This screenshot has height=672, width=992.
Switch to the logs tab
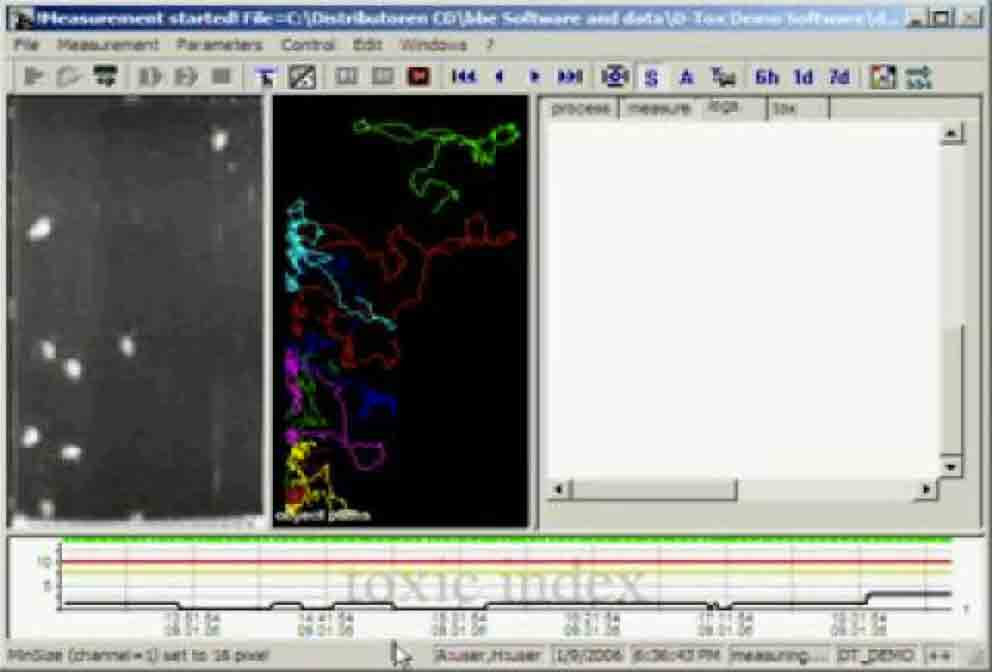(x=724, y=106)
